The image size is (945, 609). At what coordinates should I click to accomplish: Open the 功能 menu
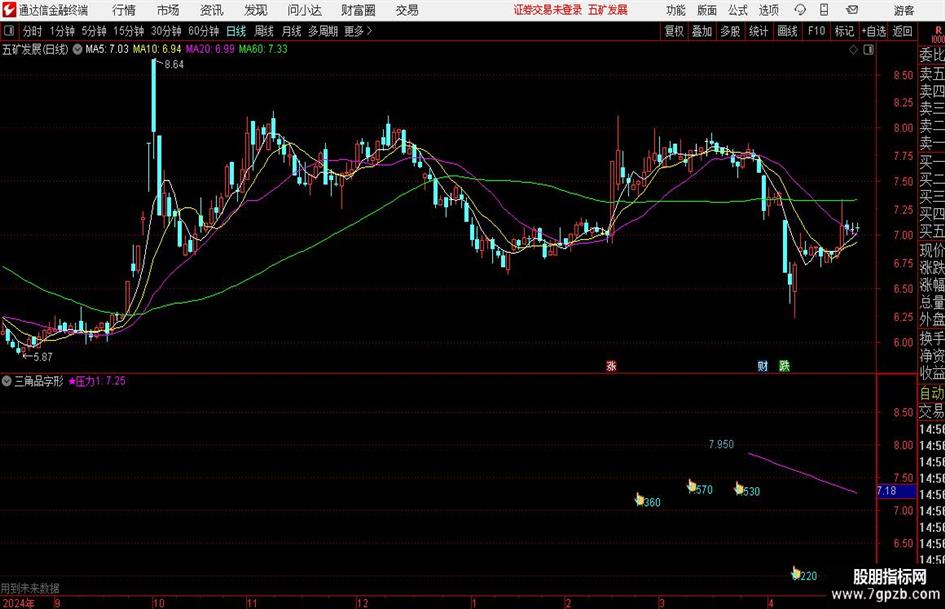tap(676, 10)
